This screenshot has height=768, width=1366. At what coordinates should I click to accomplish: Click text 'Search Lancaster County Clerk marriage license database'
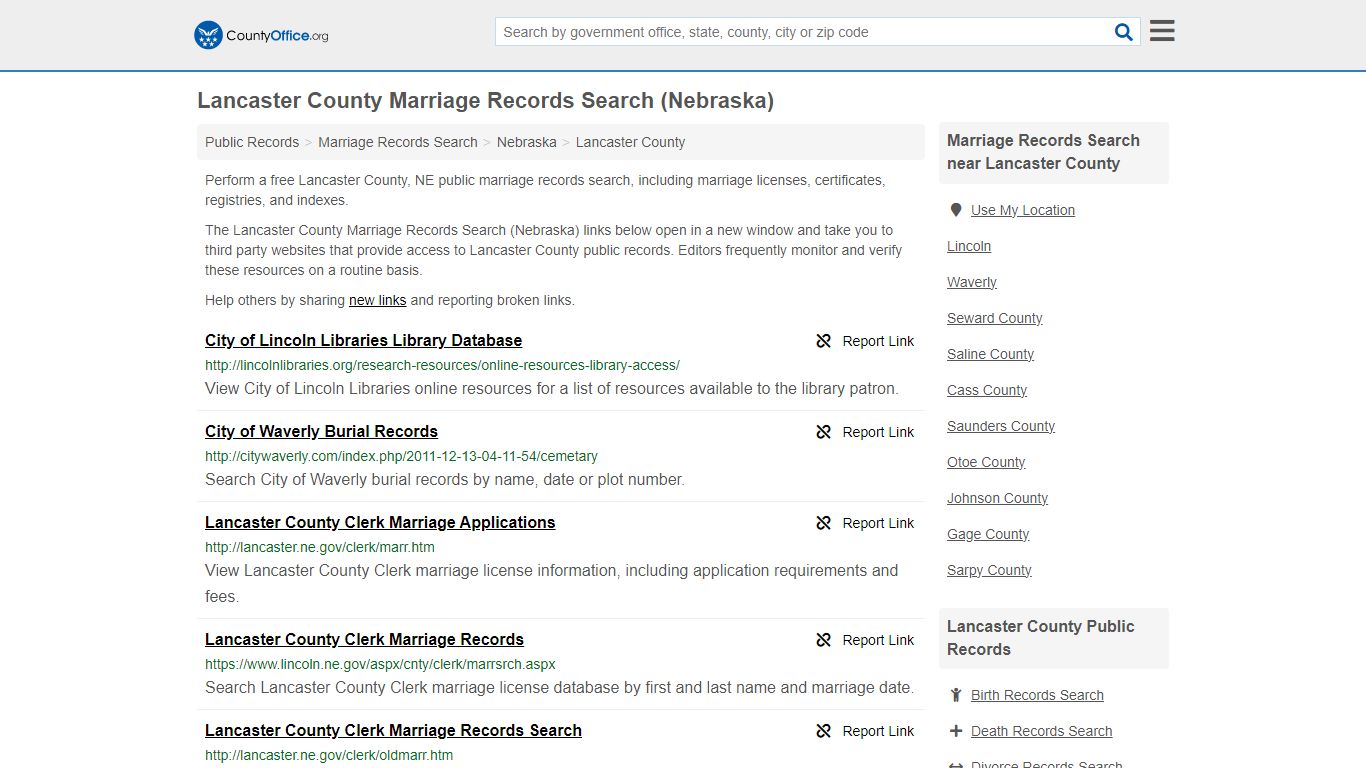point(559,687)
